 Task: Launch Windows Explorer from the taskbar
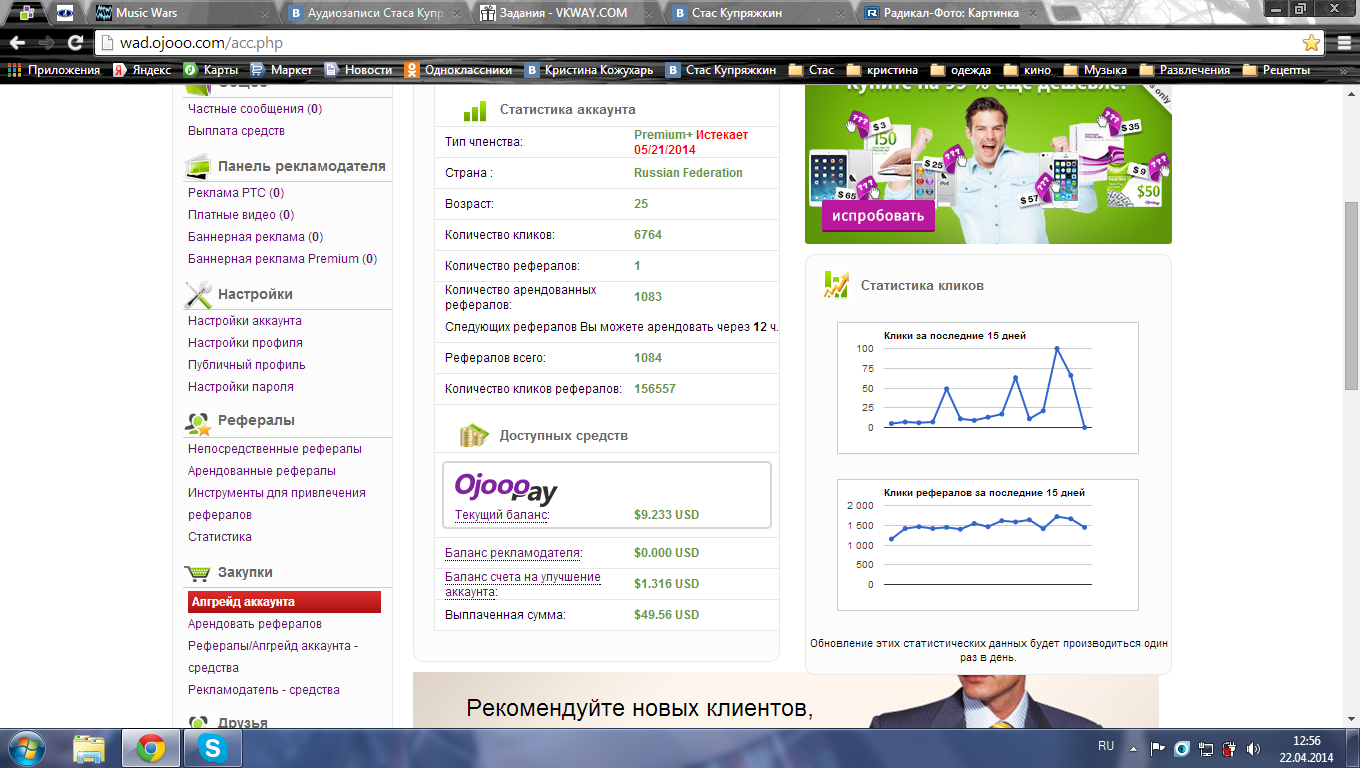point(89,747)
